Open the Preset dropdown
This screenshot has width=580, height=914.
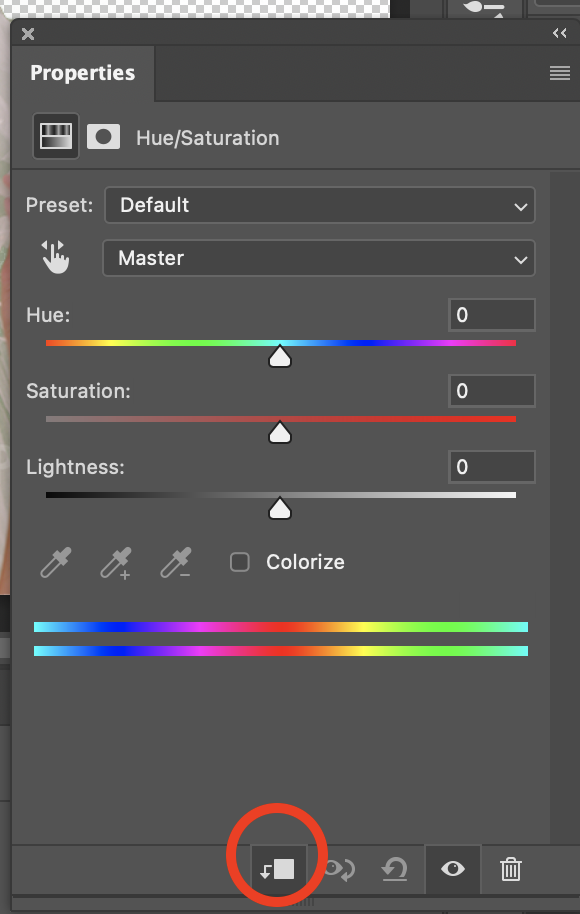point(319,205)
